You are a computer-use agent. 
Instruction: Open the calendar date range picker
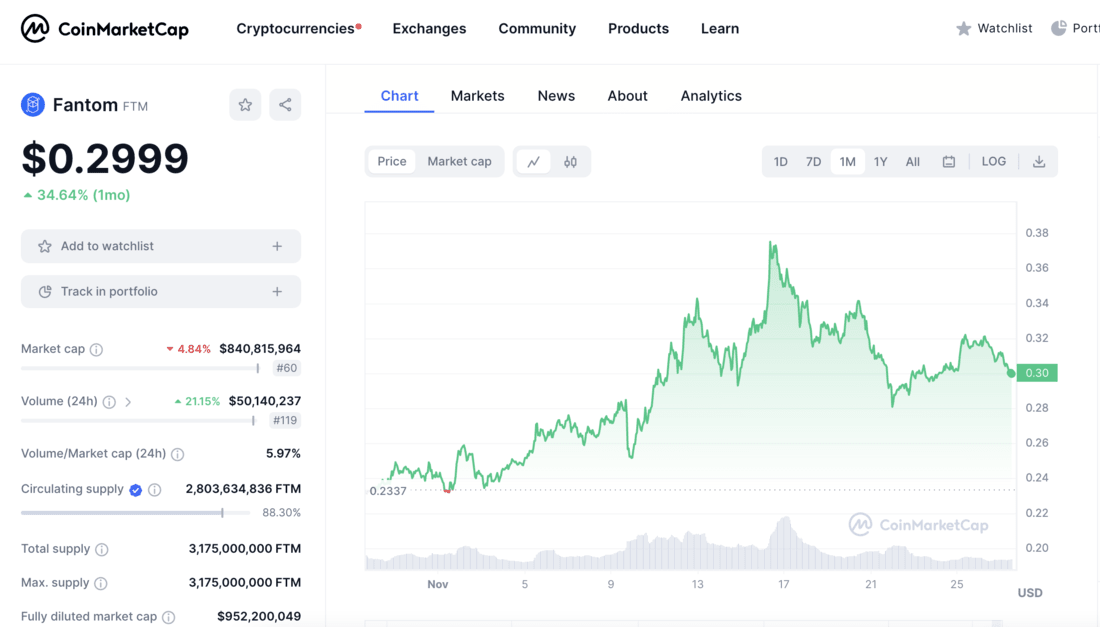(x=948, y=161)
